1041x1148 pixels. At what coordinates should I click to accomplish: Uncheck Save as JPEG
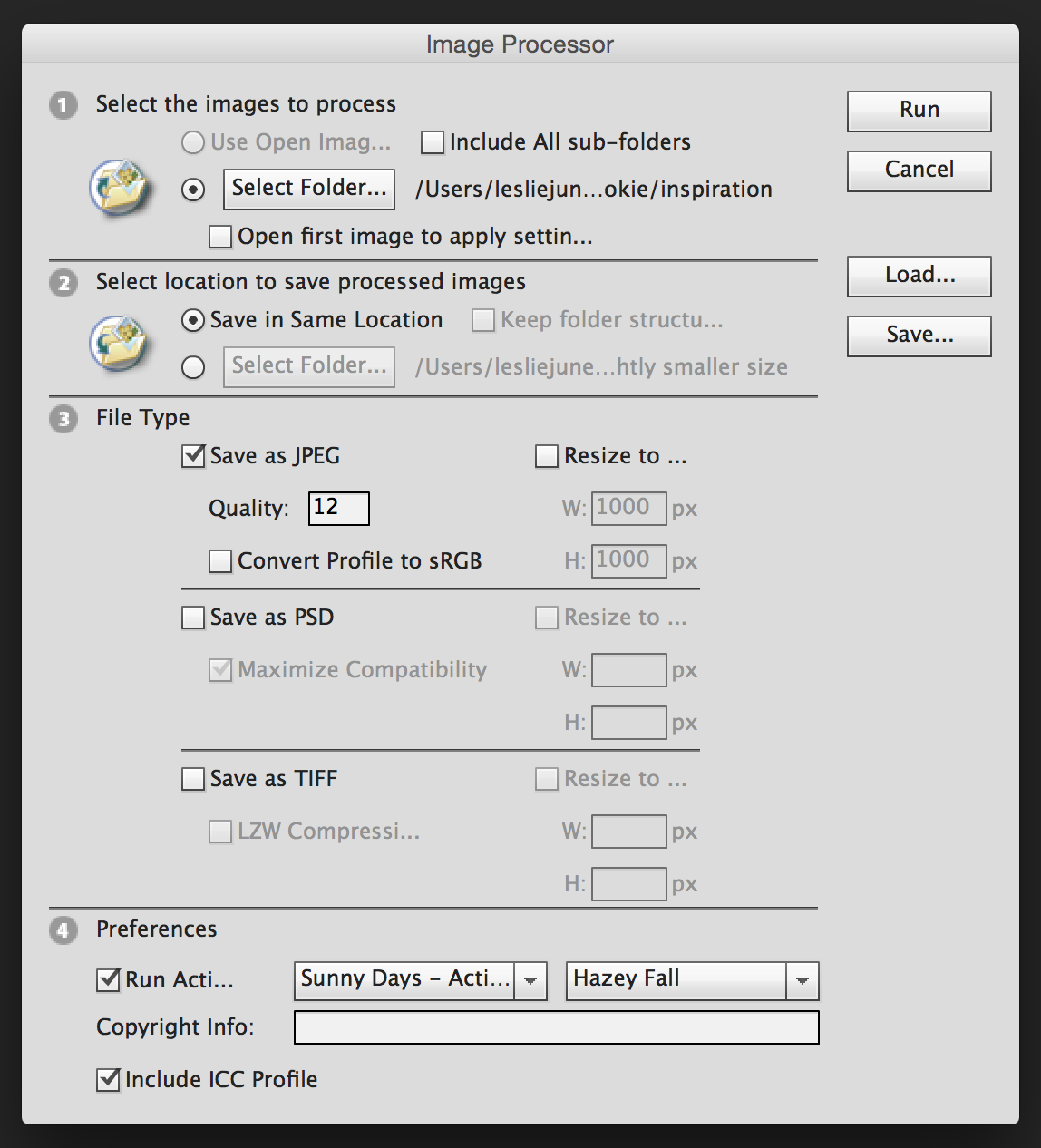tap(193, 456)
